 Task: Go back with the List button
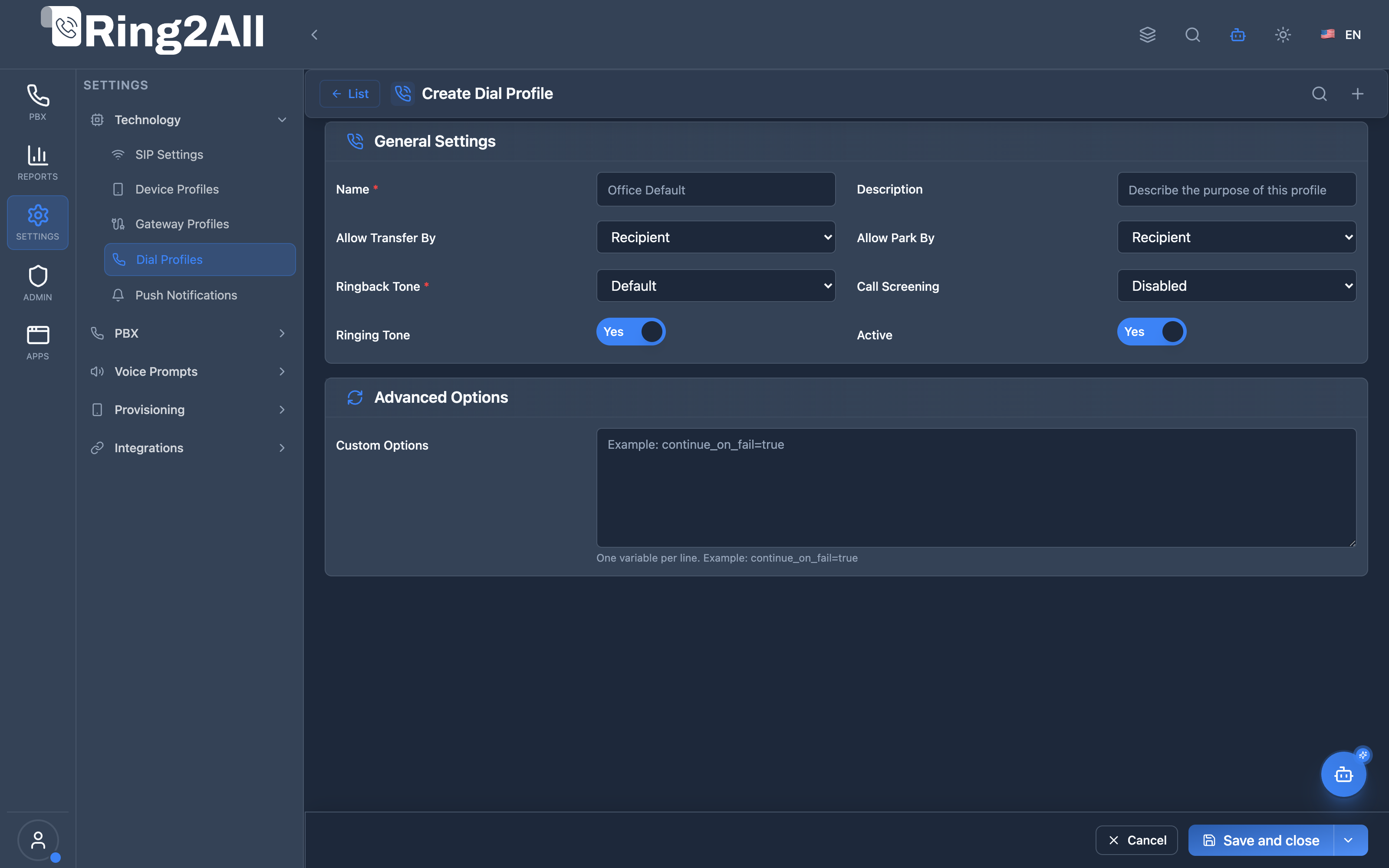pos(349,94)
